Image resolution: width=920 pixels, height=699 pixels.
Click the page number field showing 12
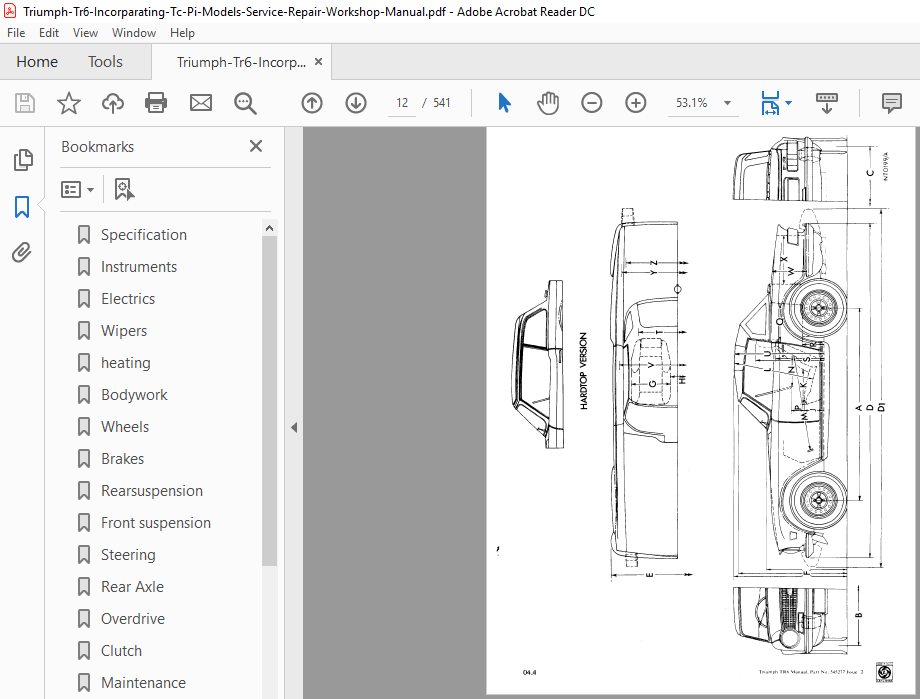pos(402,103)
